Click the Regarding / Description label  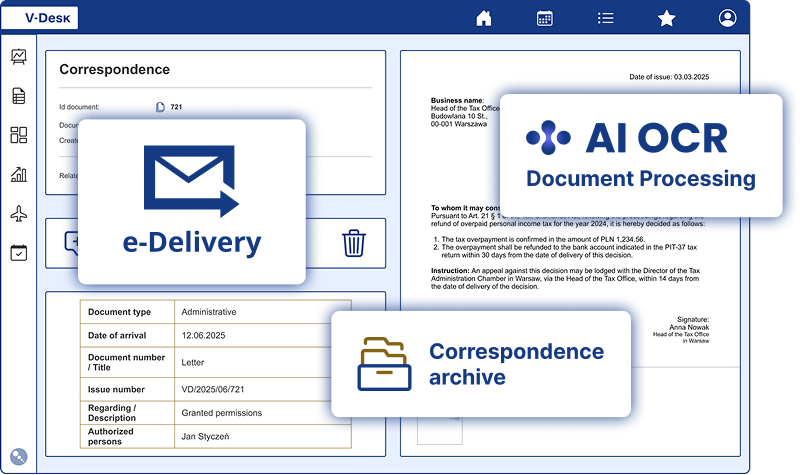[112, 413]
